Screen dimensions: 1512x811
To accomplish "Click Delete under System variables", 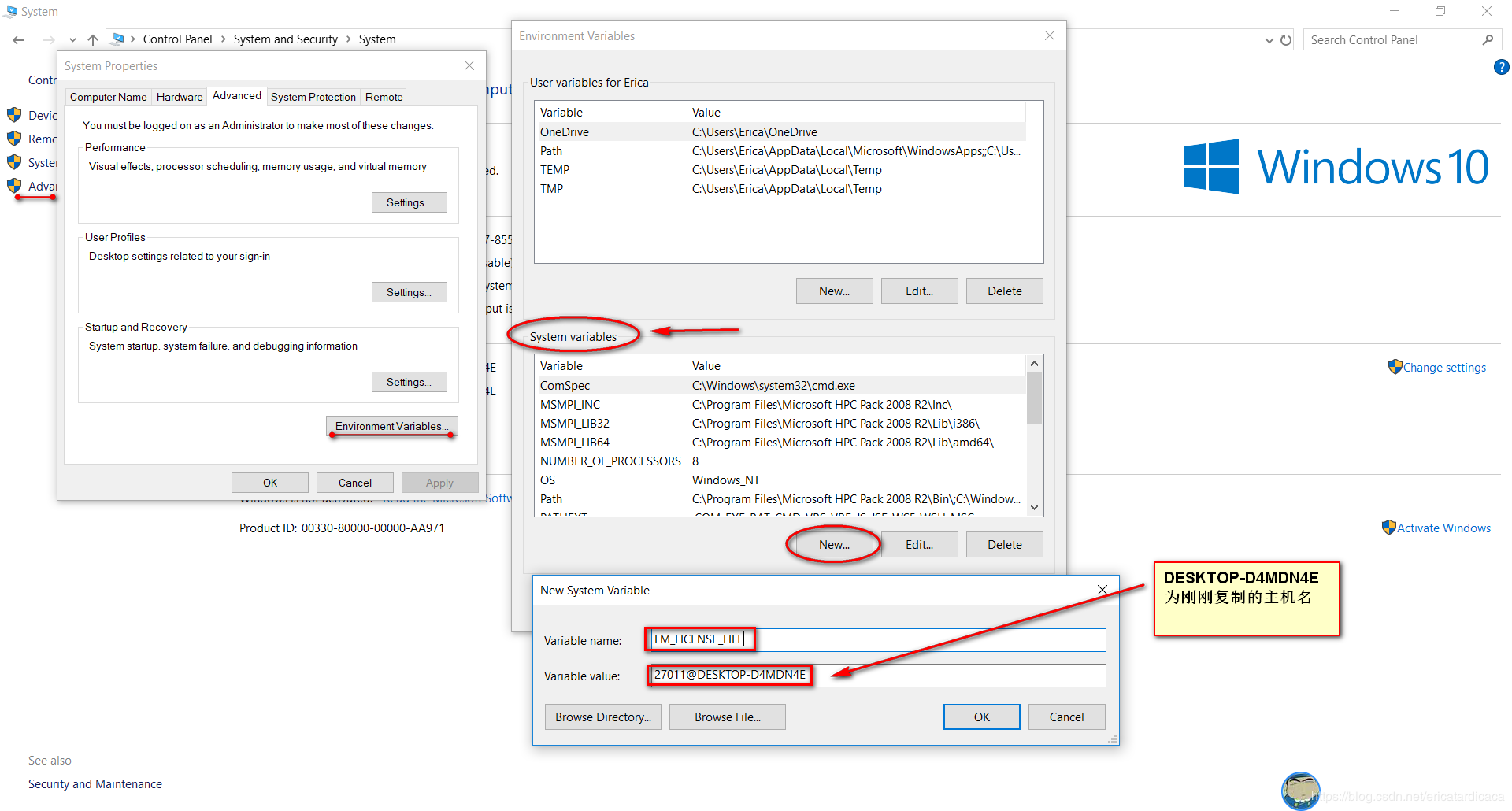I will [x=1005, y=544].
